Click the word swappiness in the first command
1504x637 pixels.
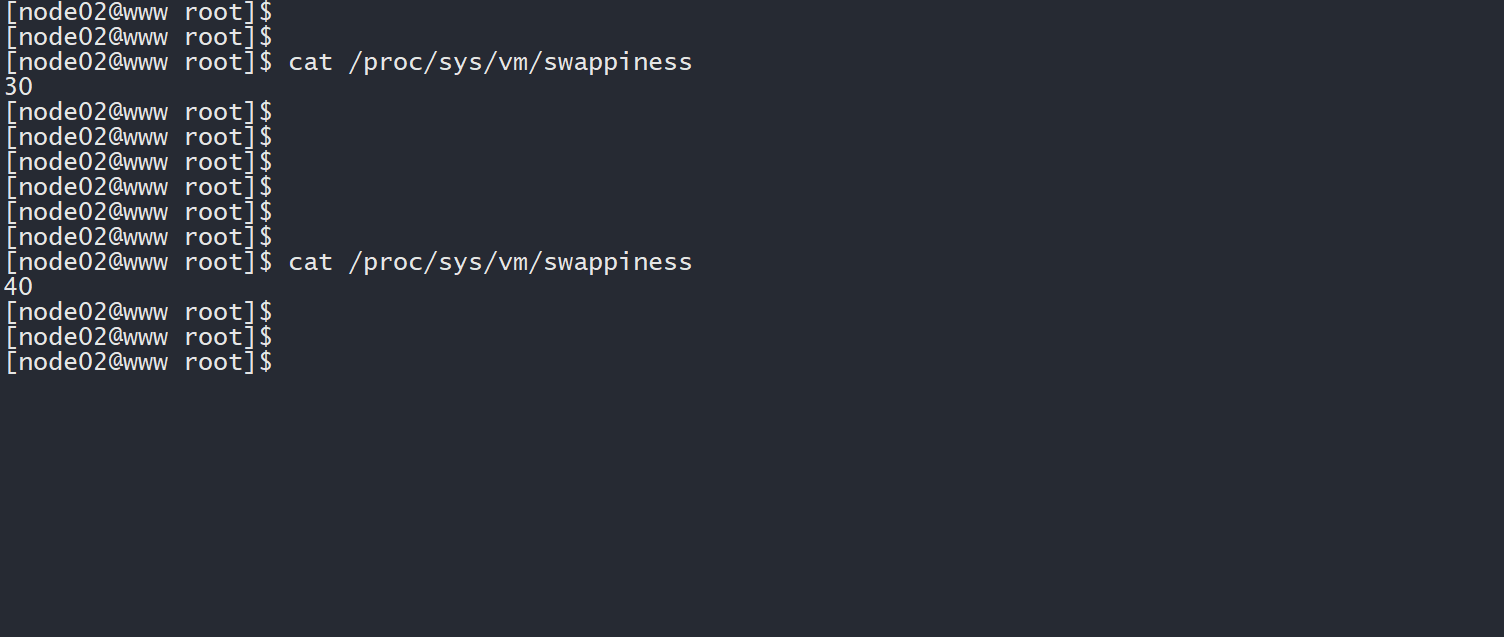click(618, 62)
